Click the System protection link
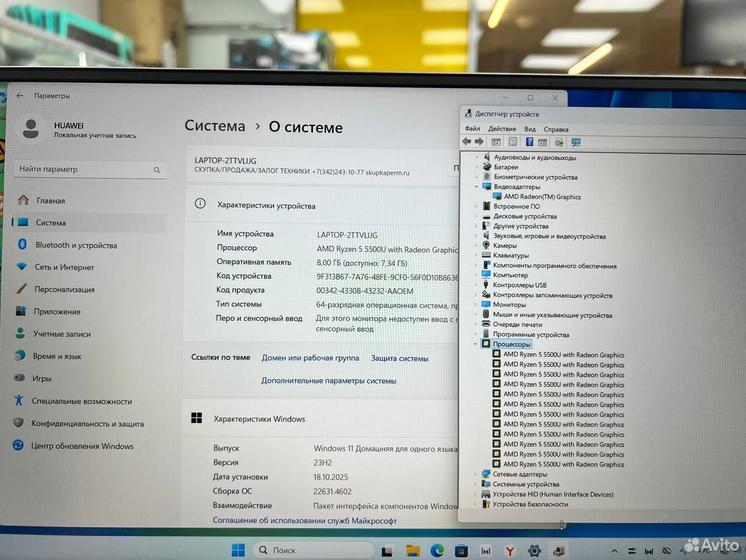The width and height of the screenshot is (746, 560). coord(399,357)
